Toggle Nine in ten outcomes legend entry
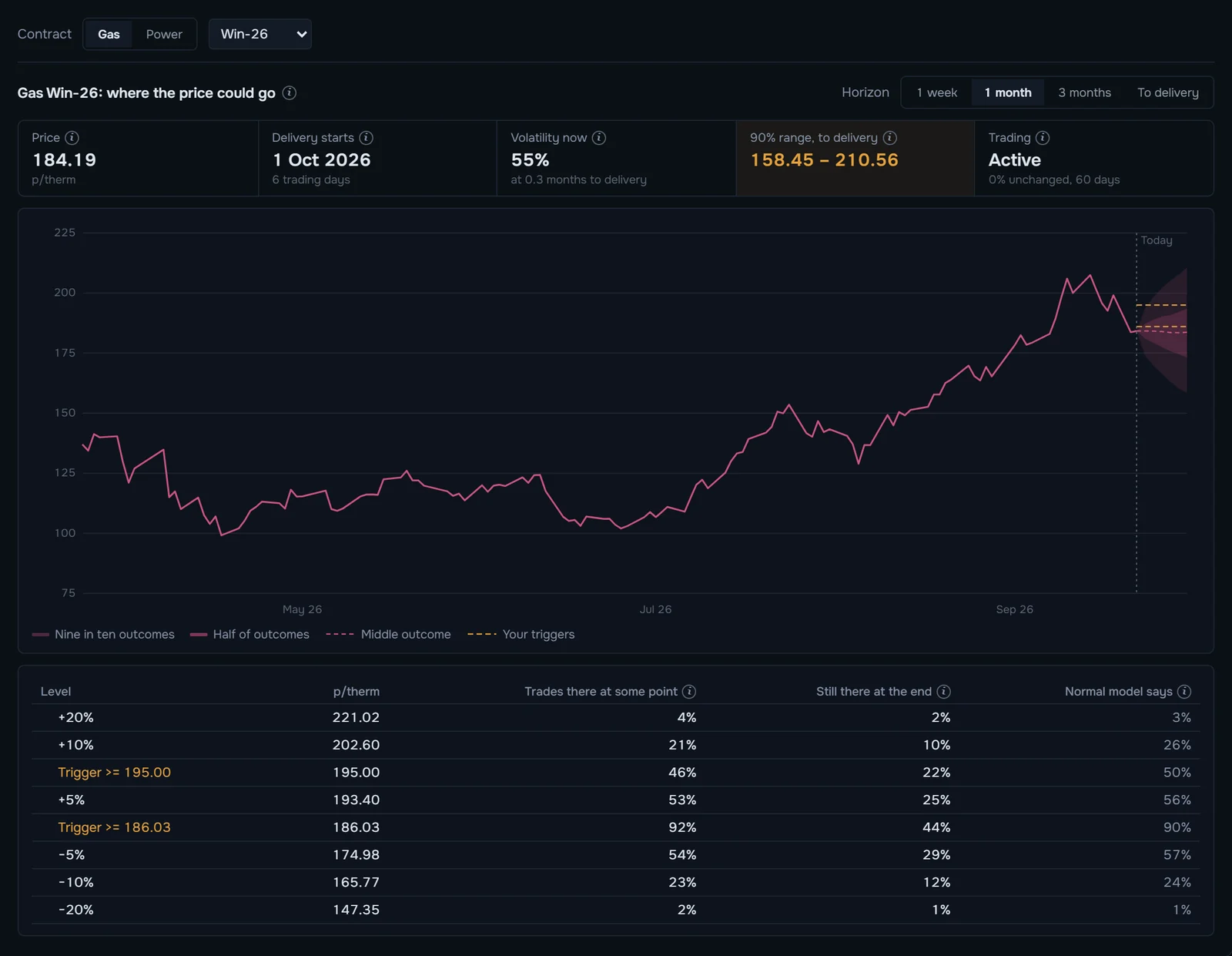 tap(104, 635)
